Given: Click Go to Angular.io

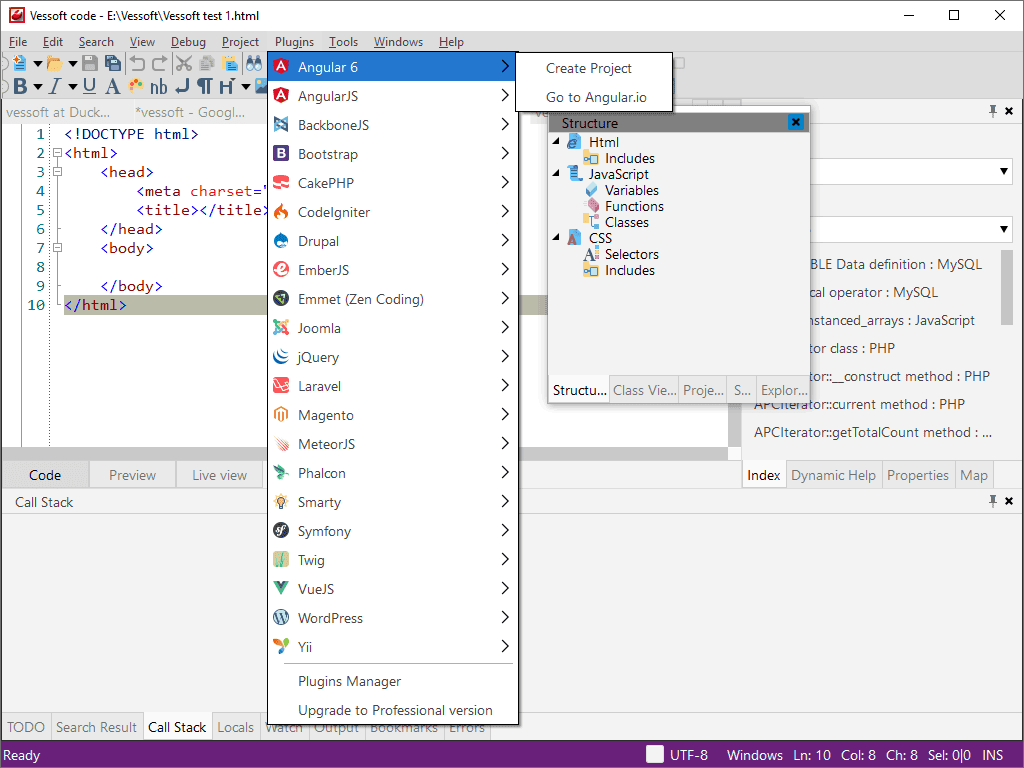Looking at the screenshot, I should coord(594,97).
